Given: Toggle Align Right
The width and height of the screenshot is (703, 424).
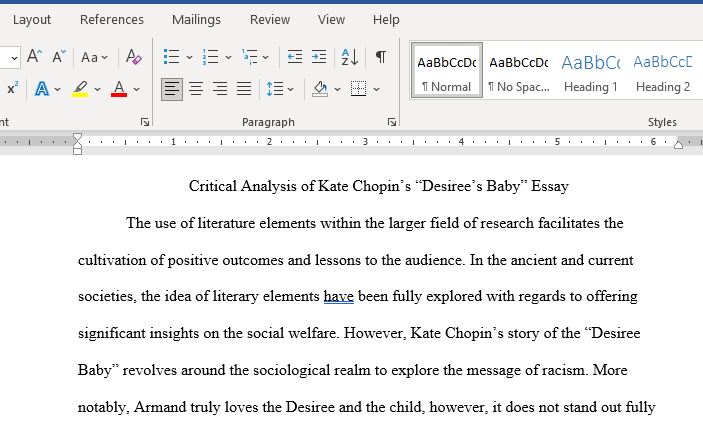Looking at the screenshot, I should (x=220, y=89).
